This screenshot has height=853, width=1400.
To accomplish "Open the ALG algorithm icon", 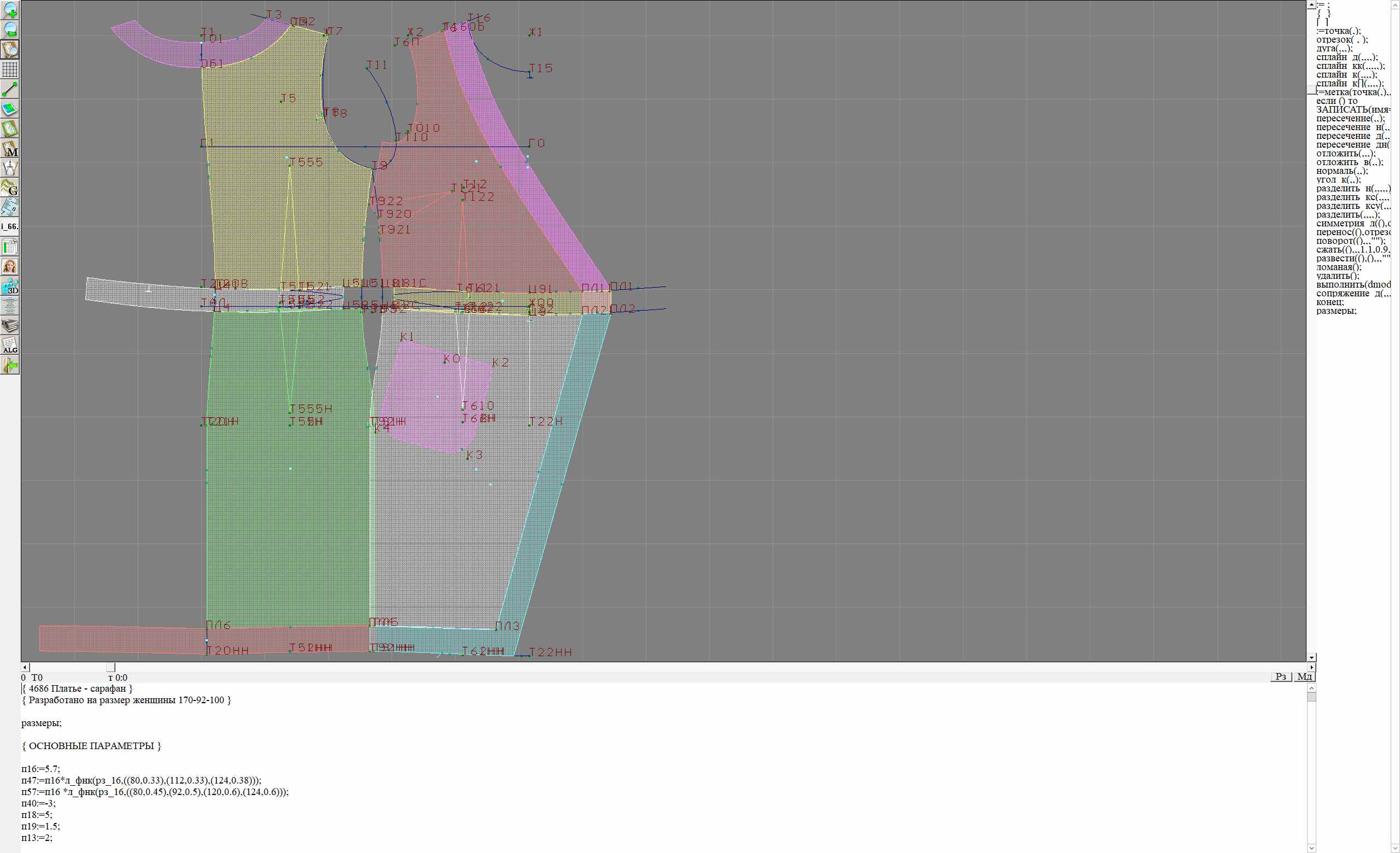I will 10,345.
